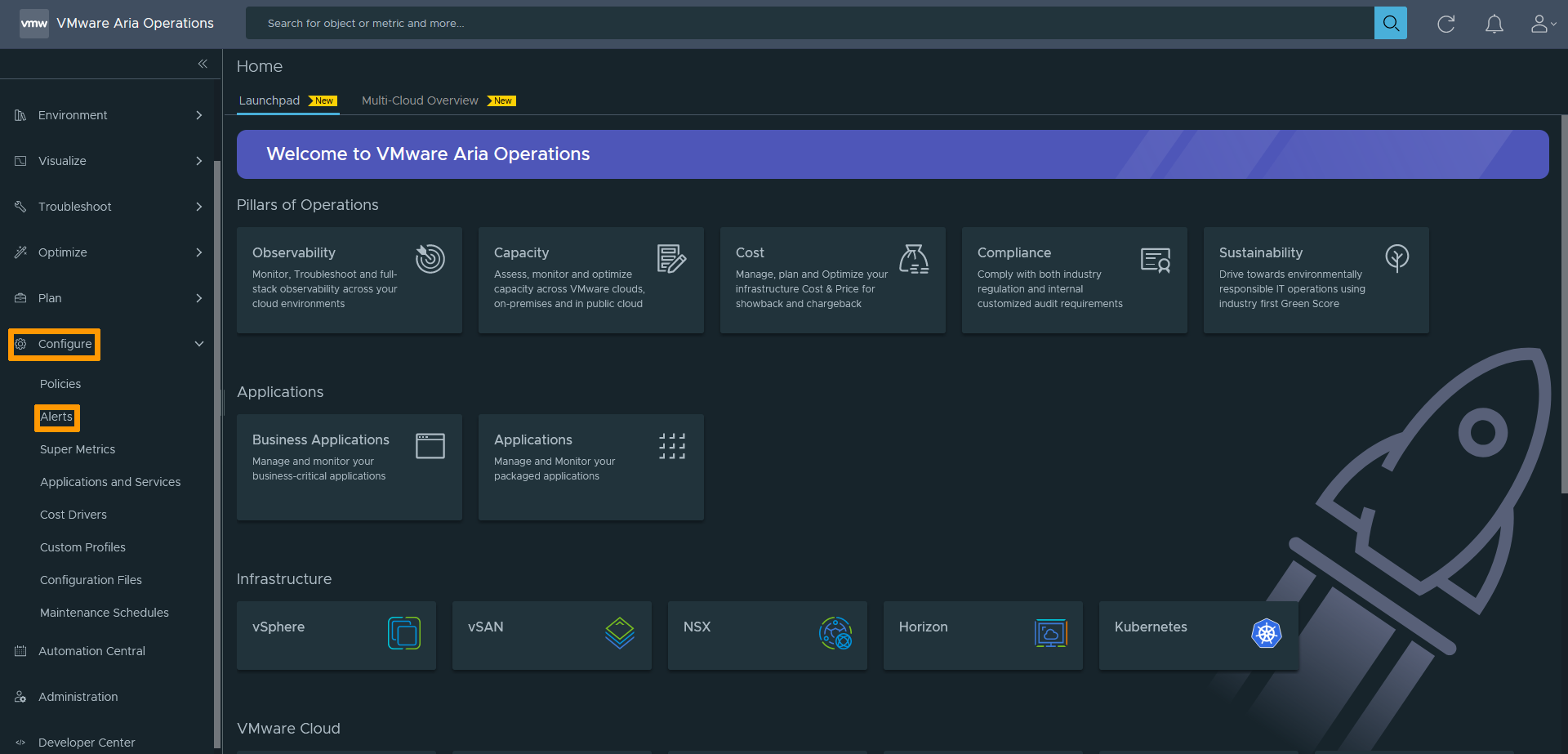Open the notifications bell
1568x754 pixels.
pyautogui.click(x=1494, y=24)
